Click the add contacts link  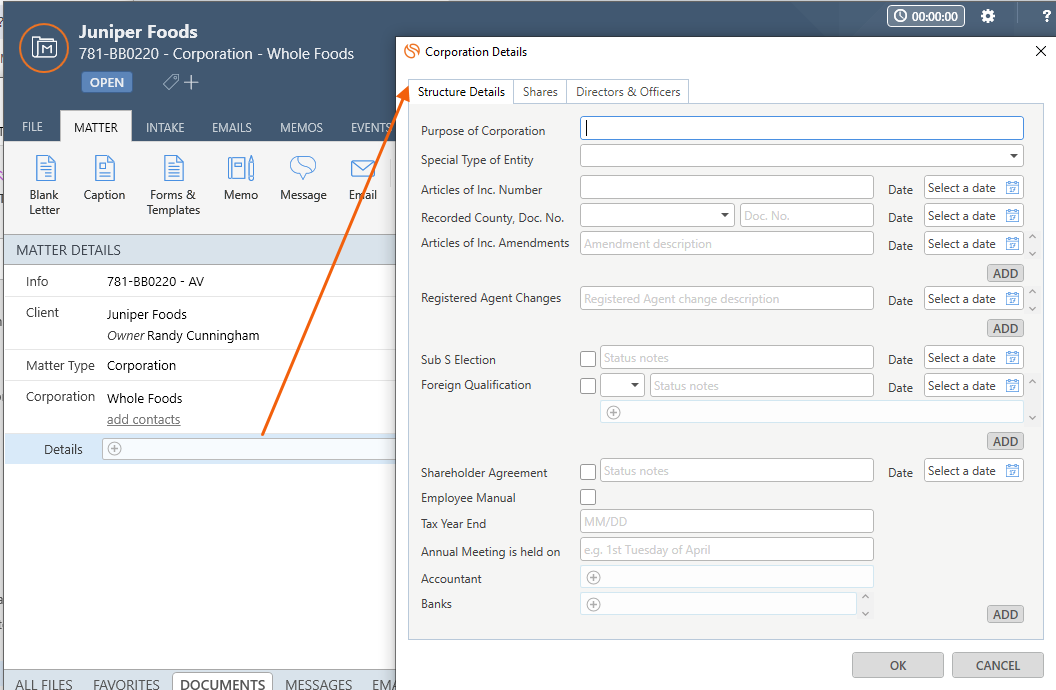pos(143,419)
